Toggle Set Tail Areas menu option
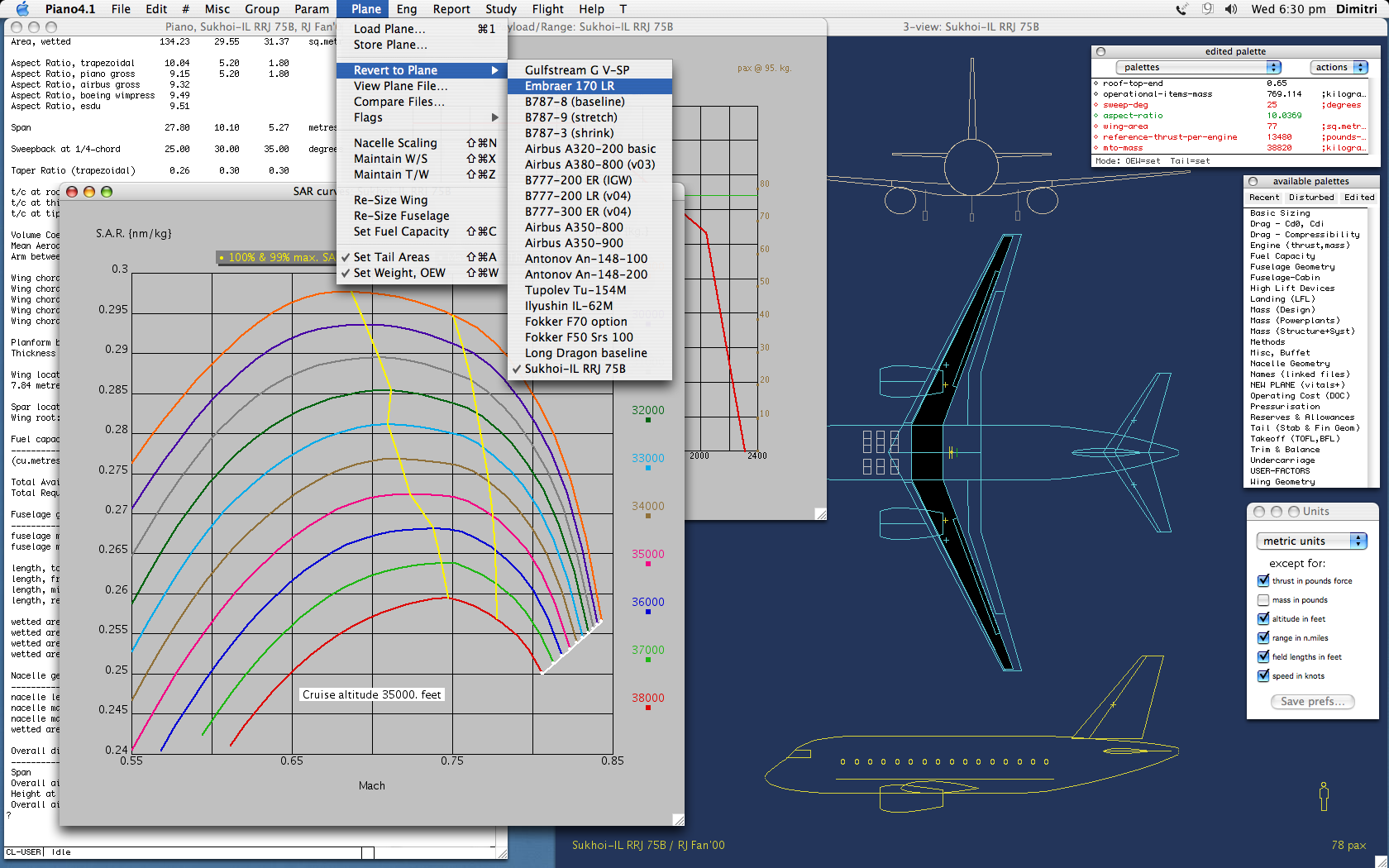 (422, 257)
